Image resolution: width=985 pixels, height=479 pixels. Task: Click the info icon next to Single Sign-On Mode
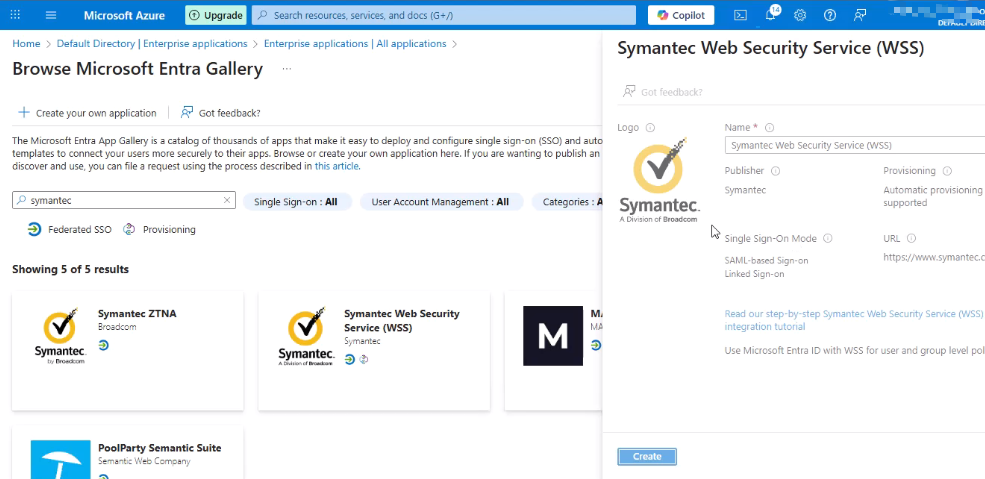click(x=828, y=239)
